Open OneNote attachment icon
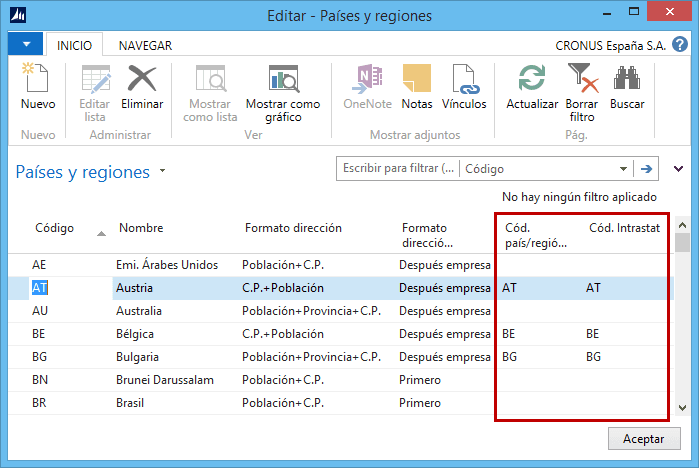The image size is (699, 468). (368, 78)
